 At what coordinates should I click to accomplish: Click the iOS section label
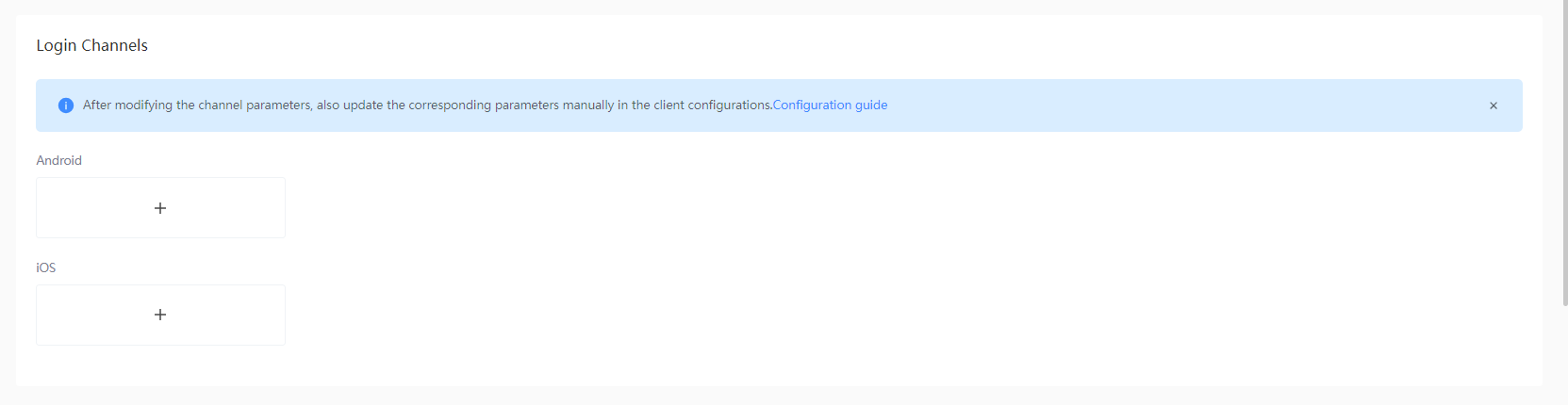click(46, 267)
